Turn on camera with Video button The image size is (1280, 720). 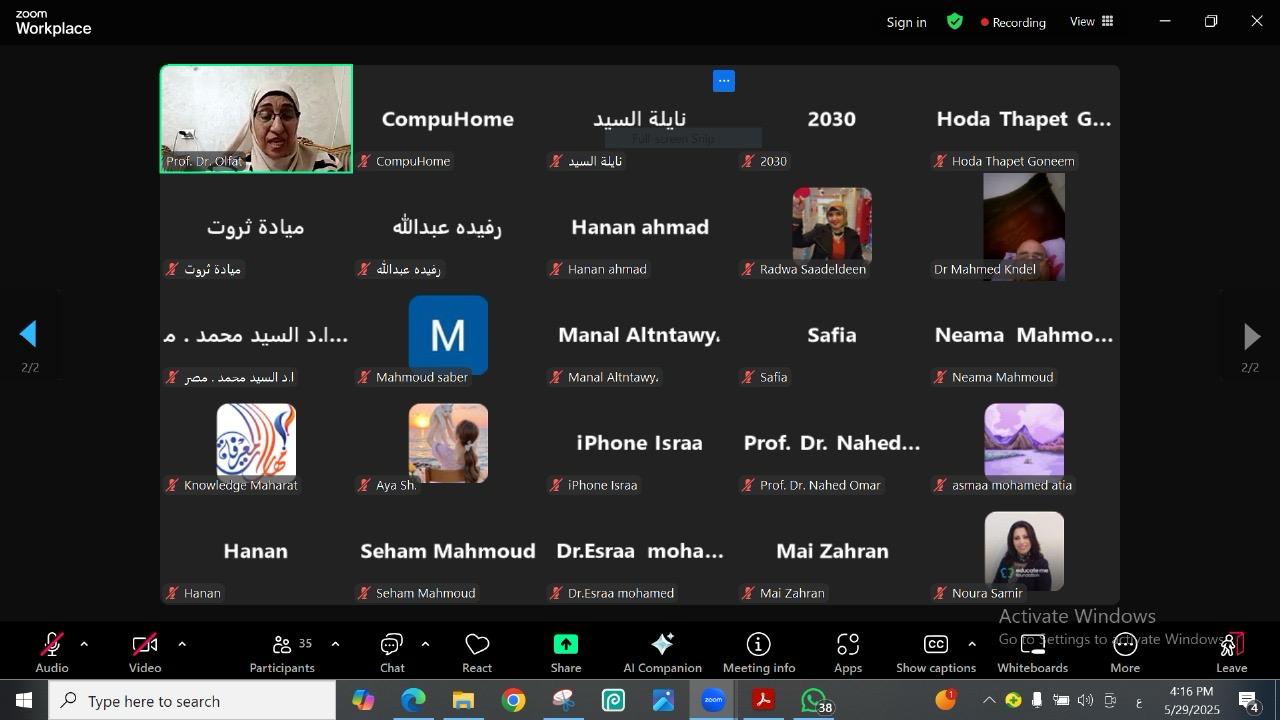[145, 652]
